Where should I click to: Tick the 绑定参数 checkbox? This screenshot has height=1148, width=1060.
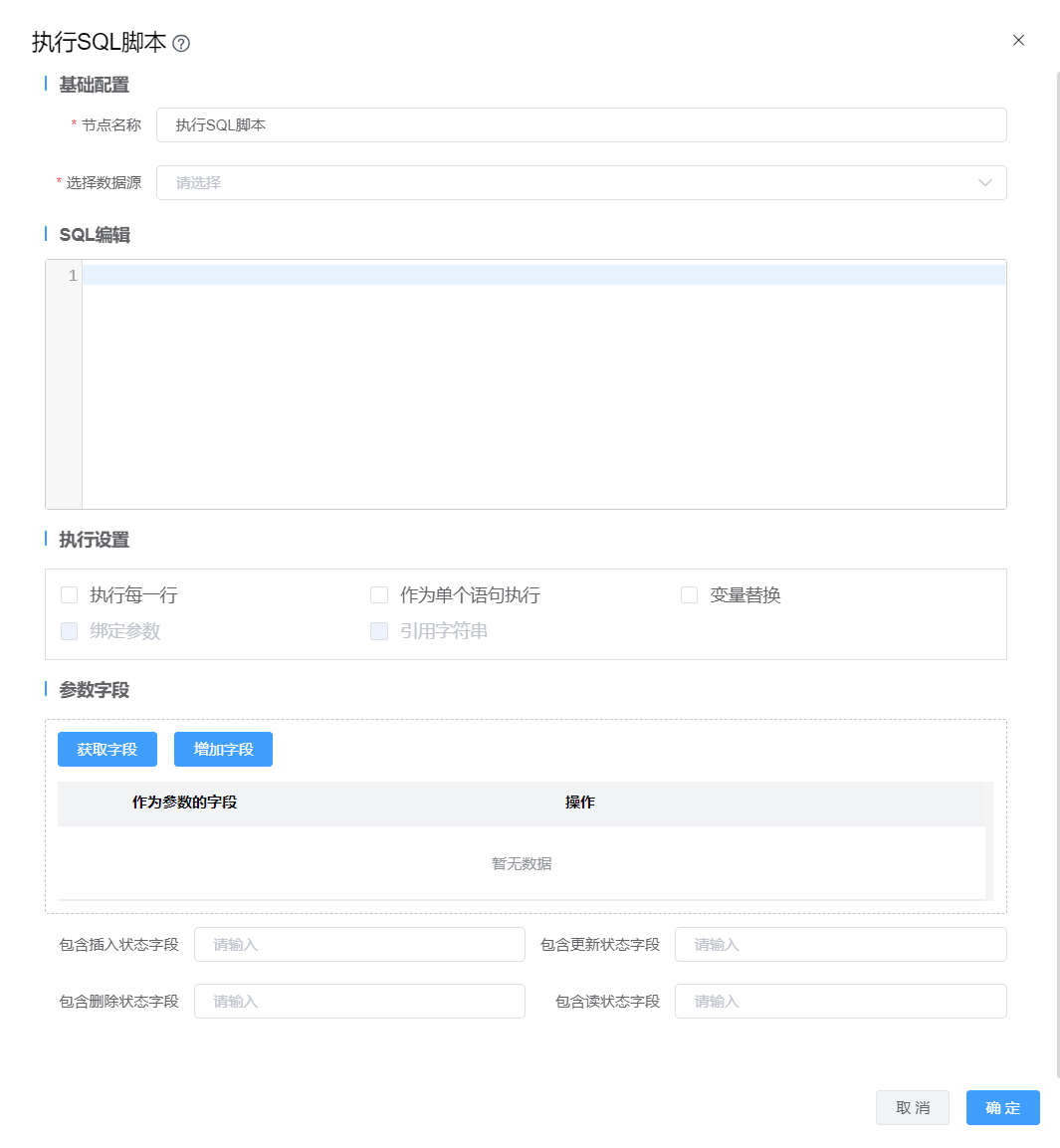click(70, 631)
